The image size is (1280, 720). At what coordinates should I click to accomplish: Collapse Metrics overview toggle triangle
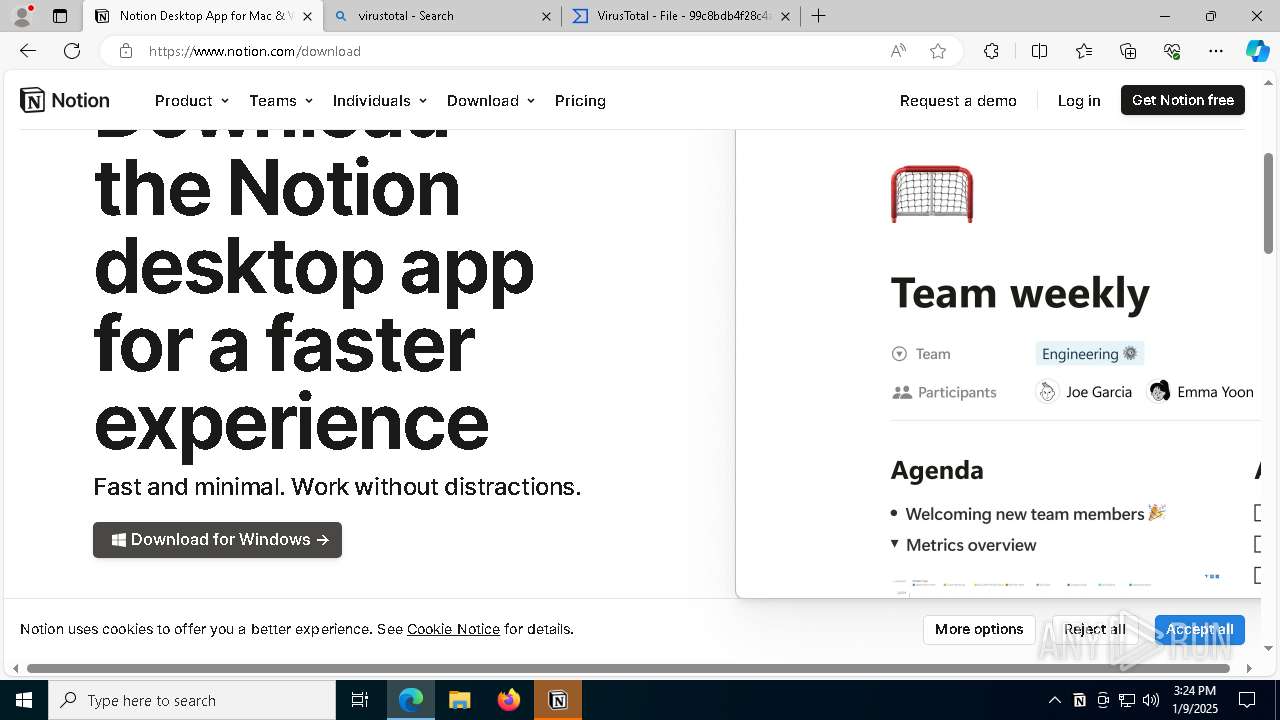(894, 544)
